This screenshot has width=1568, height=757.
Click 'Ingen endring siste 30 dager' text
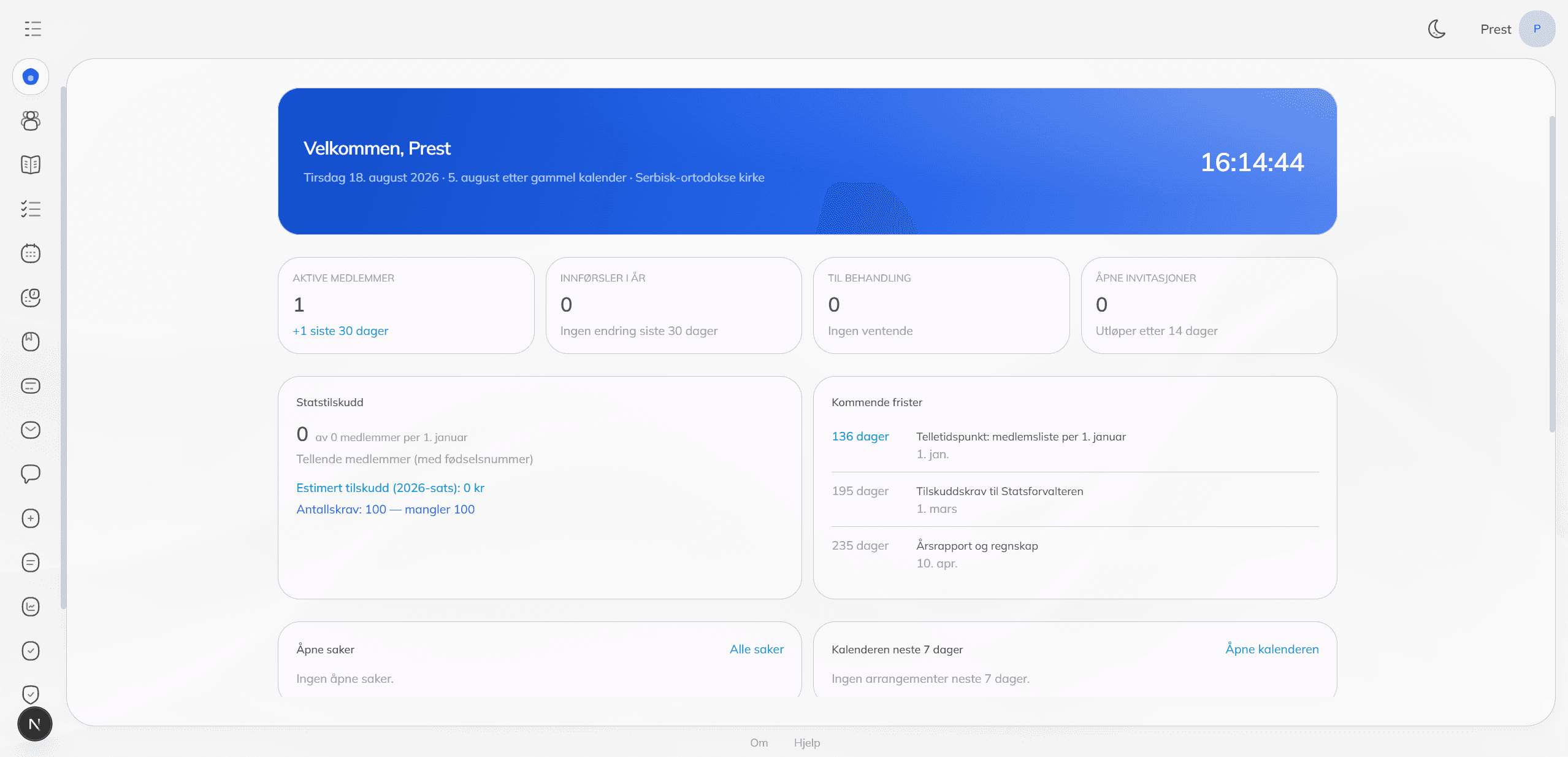[638, 331]
